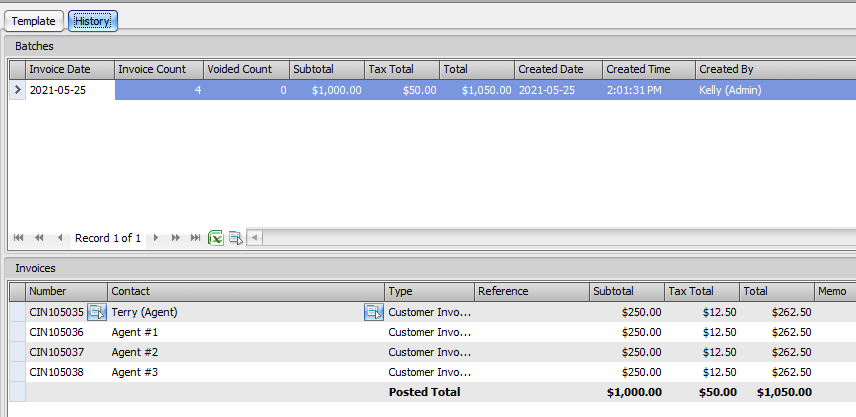Screen dimensions: 856x417
Task: Click the Created By column header
Action: [775, 69]
